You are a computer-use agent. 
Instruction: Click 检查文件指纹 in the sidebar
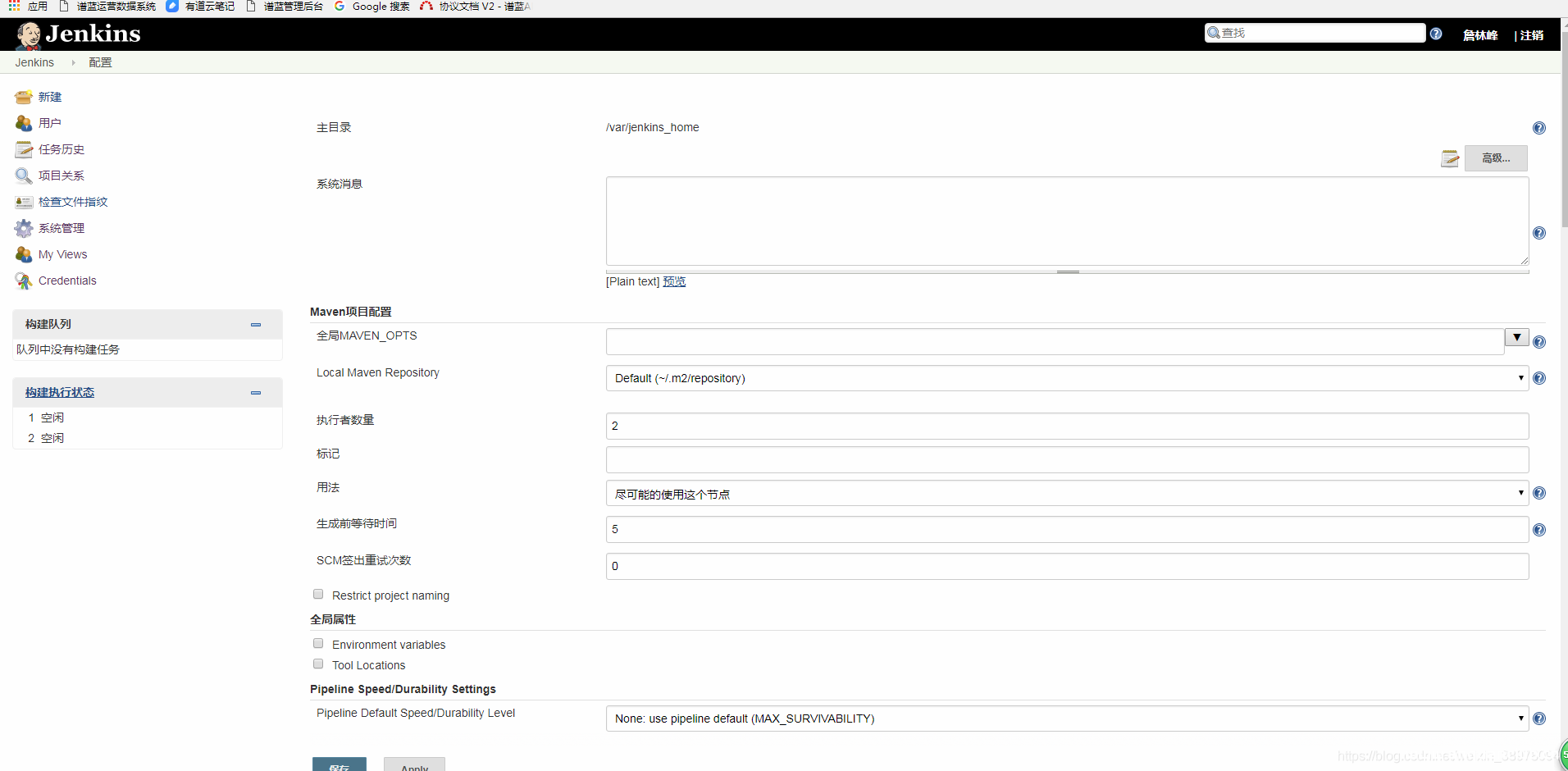[x=72, y=202]
